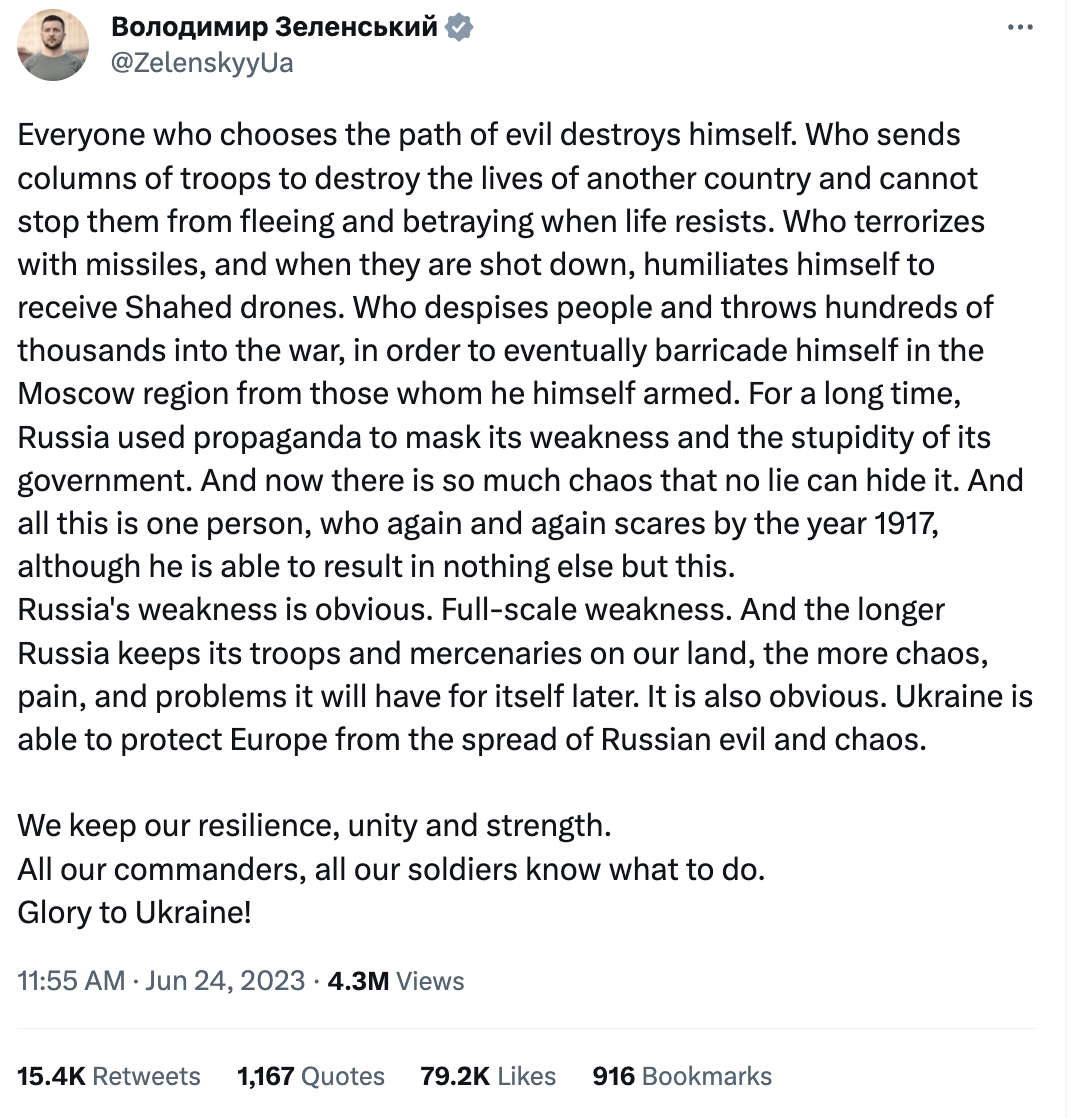Visit the @ZelenskyyUa handle link
1072x1118 pixels.
202,63
